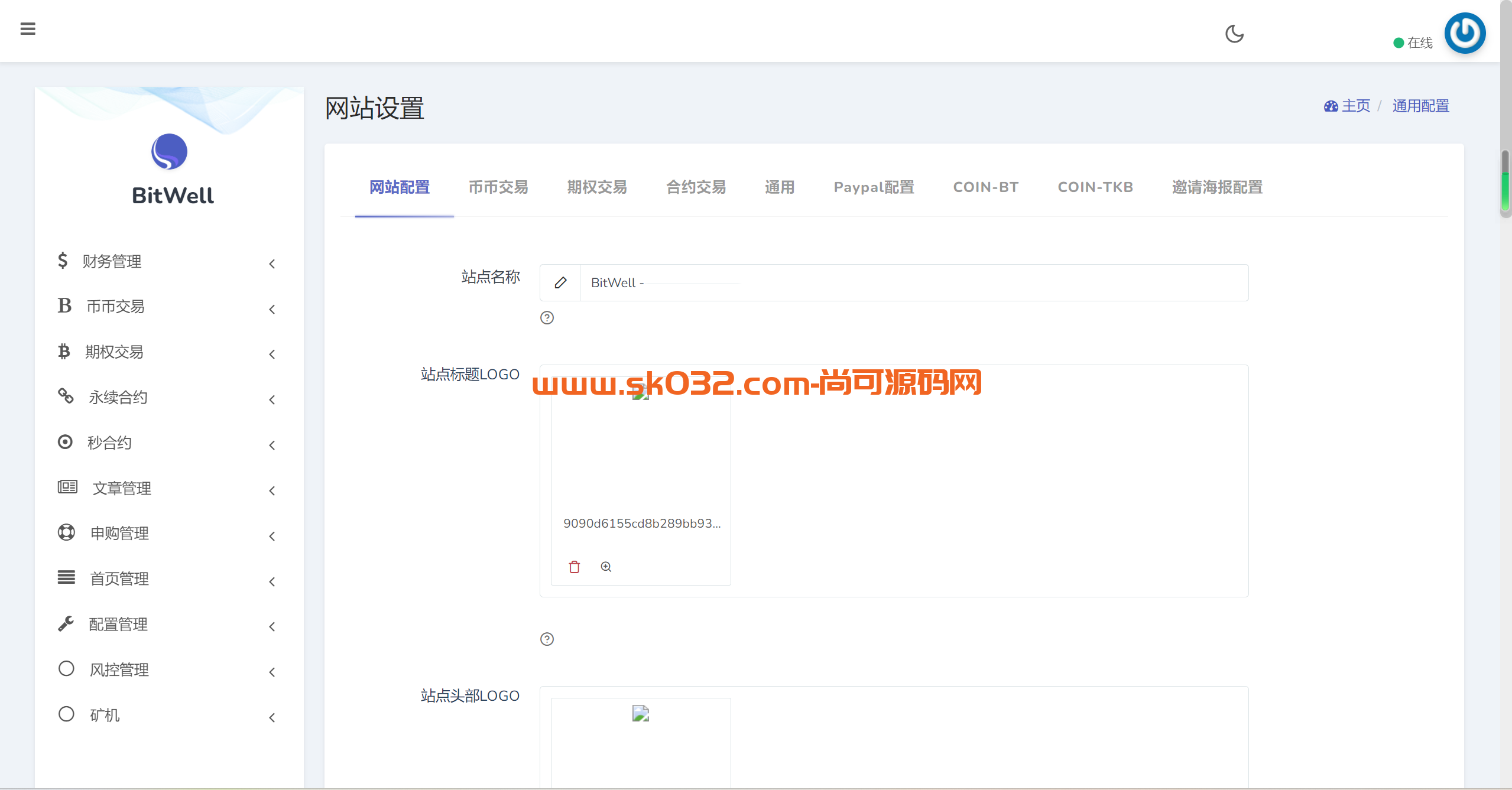Image resolution: width=1512 pixels, height=790 pixels.
Task: Expand the 文章管理 menu chevron
Action: pos(272,491)
